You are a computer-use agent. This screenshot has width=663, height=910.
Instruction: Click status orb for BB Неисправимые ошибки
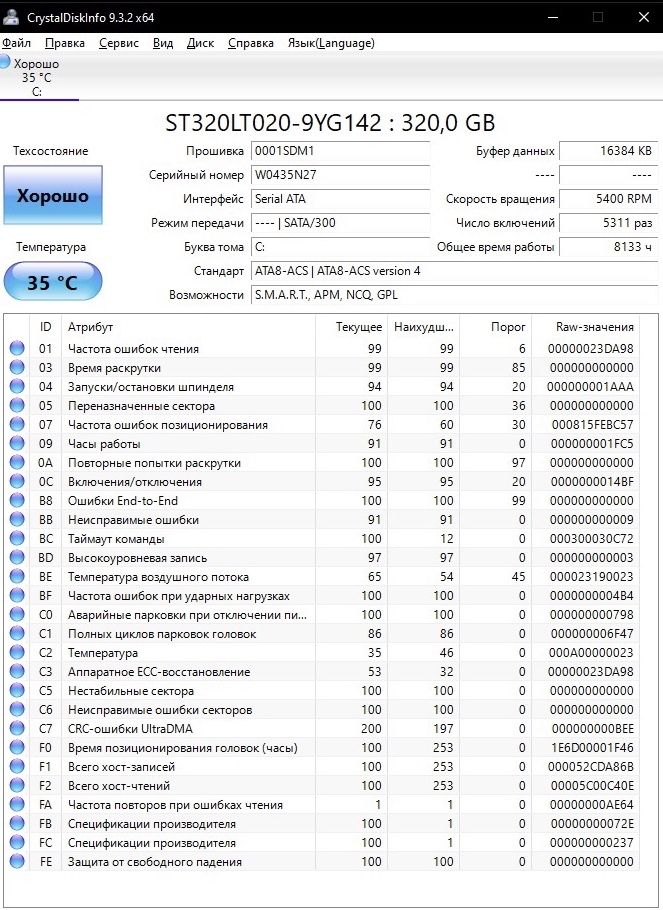pos(17,519)
